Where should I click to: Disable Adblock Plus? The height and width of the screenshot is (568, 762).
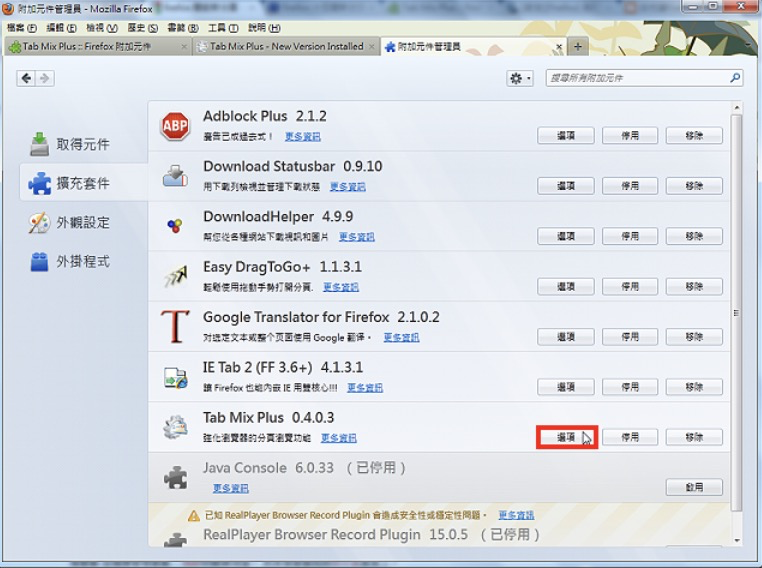click(x=630, y=136)
